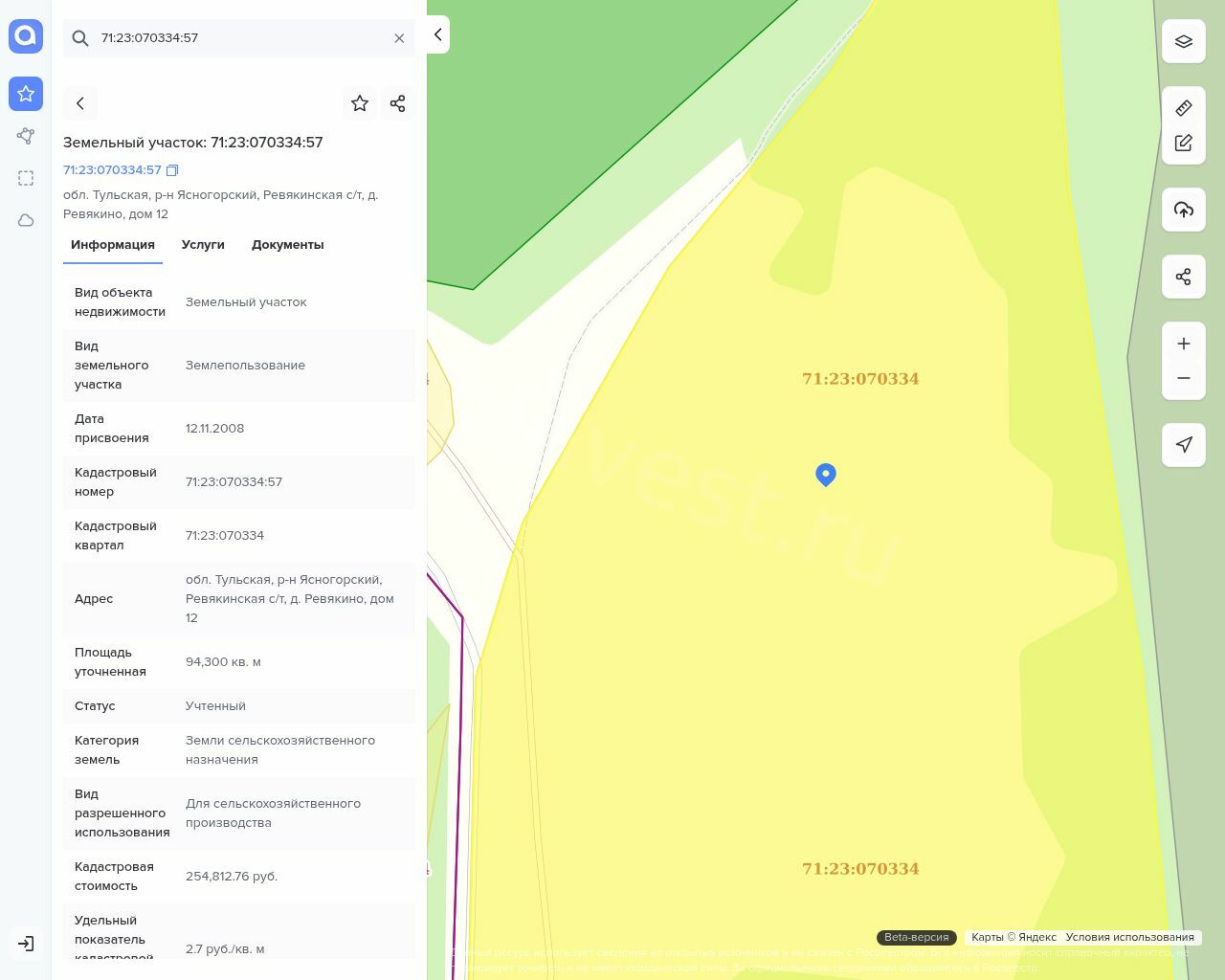Share this land parcel card
The image size is (1225, 980).
tap(398, 103)
